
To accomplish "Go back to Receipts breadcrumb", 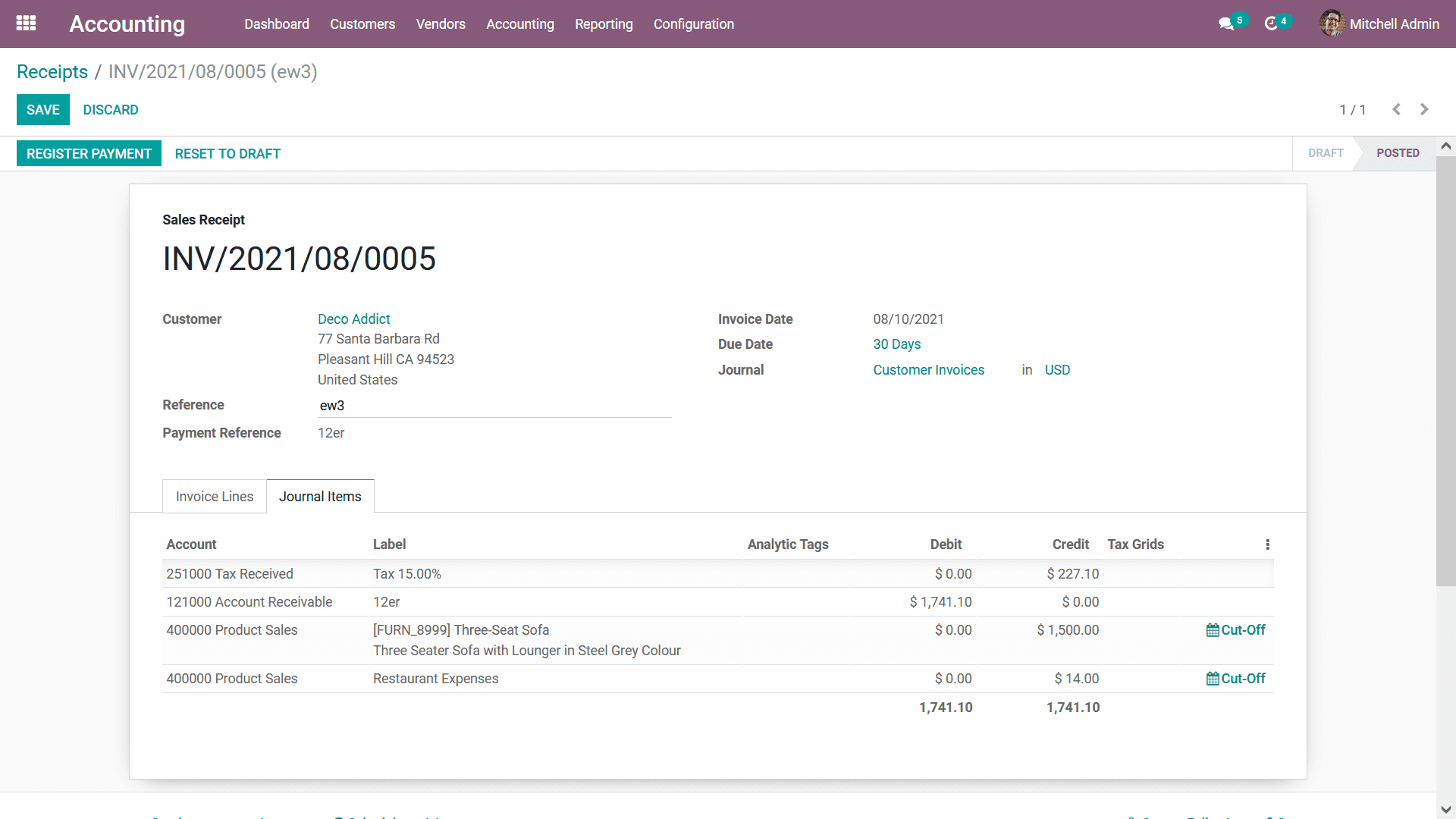I will point(52,71).
